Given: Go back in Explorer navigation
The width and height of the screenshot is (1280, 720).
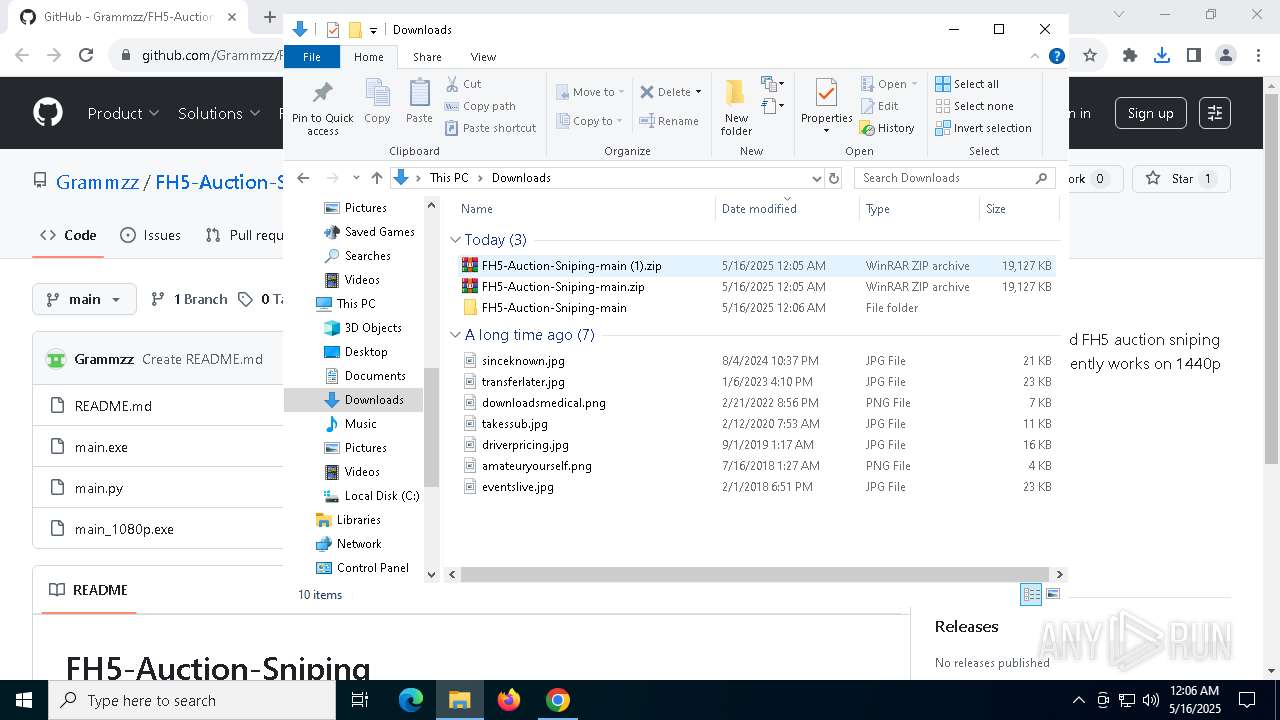Looking at the screenshot, I should tap(304, 178).
